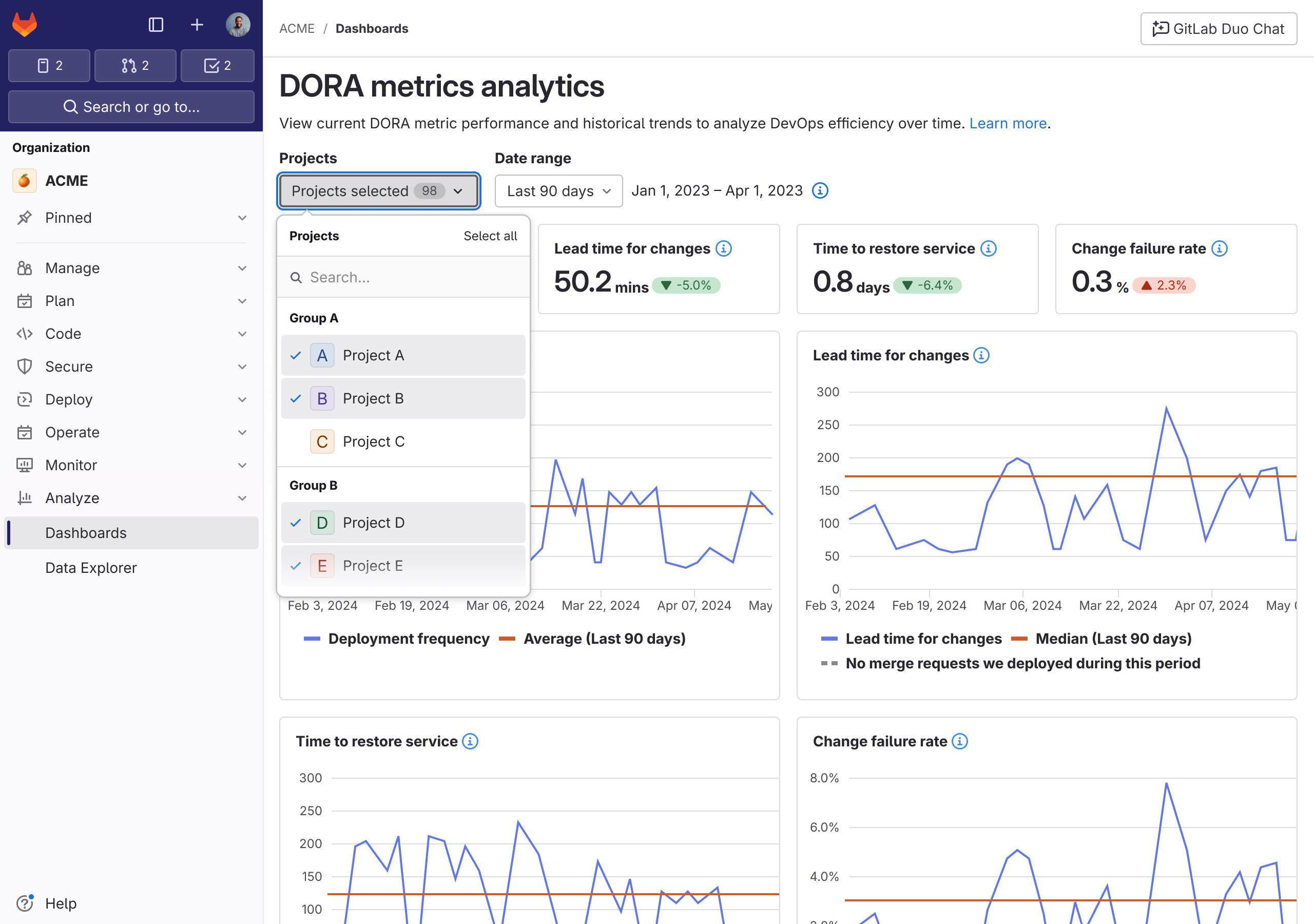The width and height of the screenshot is (1314, 924).
Task: Click the -6.4% restore time badge
Action: [x=927, y=285]
